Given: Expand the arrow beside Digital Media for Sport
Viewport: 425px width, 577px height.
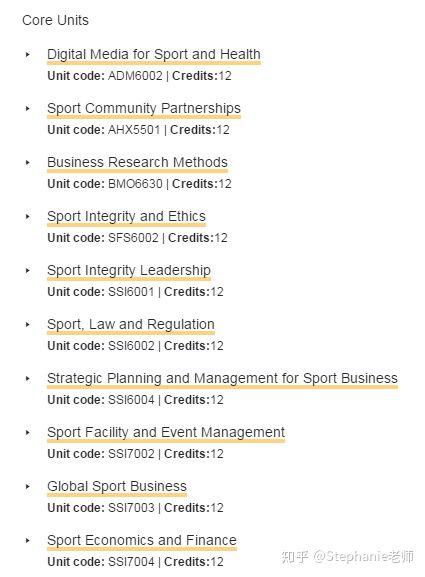Looking at the screenshot, I should pyautogui.click(x=28, y=54).
